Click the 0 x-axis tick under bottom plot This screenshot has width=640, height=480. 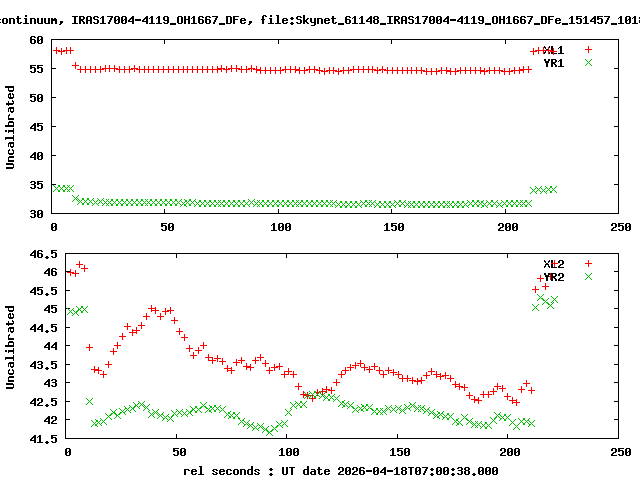pos(67,453)
